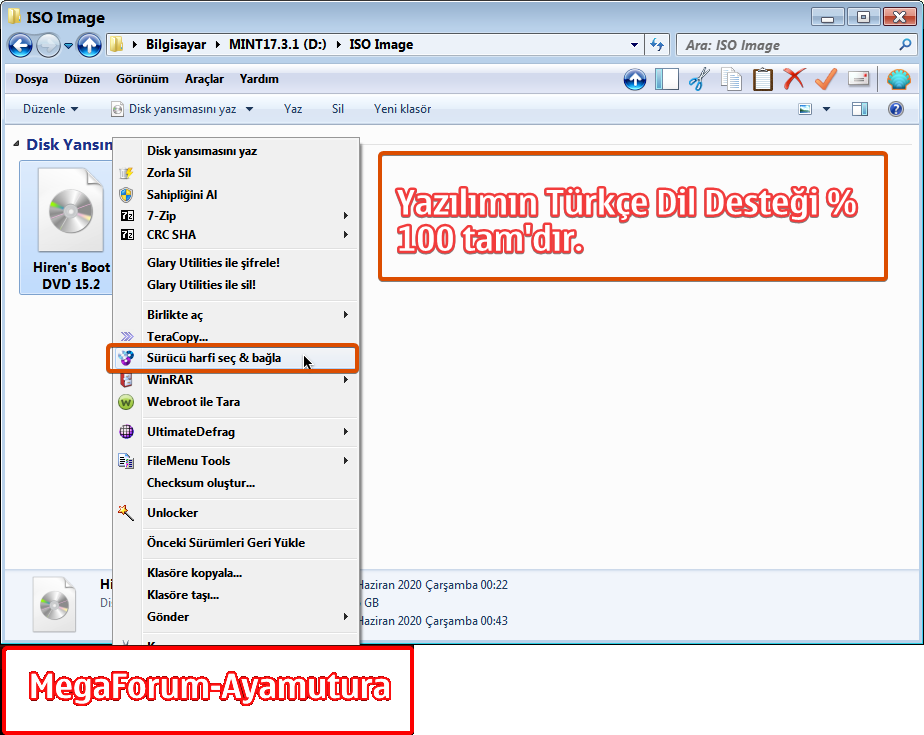This screenshot has height=735, width=924.
Task: Open Help with the blue question icon
Action: pyautogui.click(x=896, y=109)
